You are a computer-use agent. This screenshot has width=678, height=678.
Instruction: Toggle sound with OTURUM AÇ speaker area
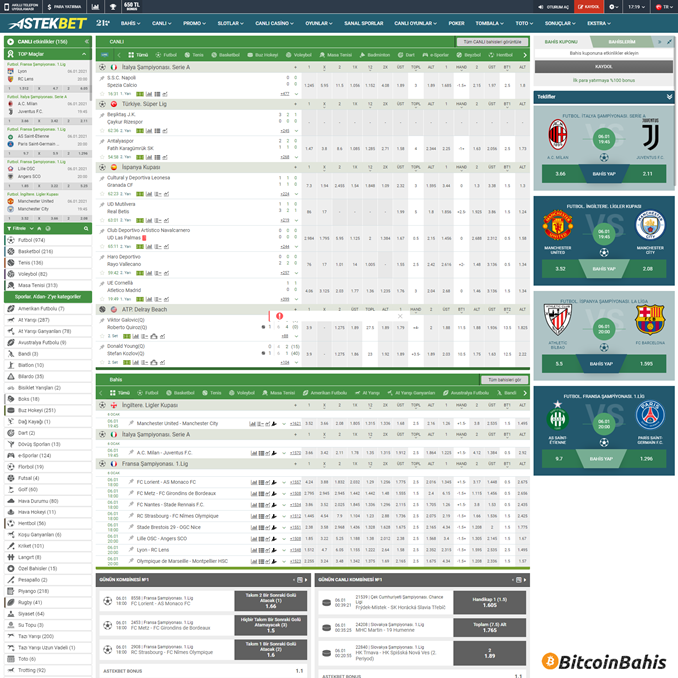(x=553, y=6)
